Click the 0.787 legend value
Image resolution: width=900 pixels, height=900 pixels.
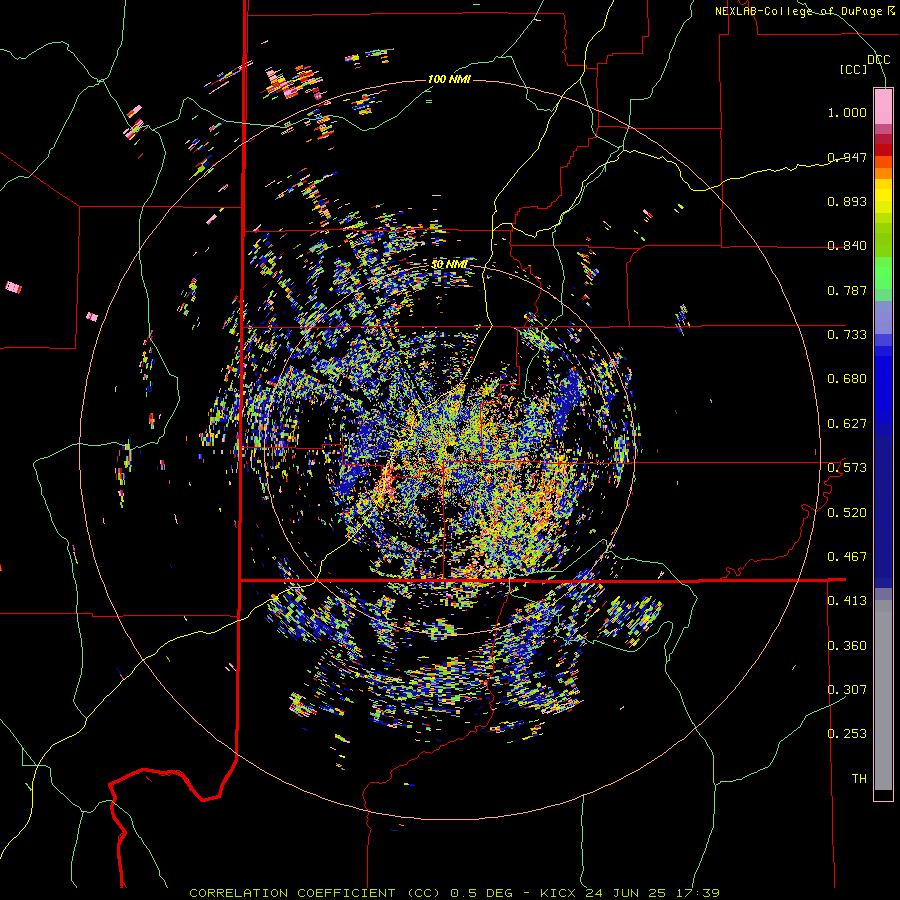tap(847, 290)
